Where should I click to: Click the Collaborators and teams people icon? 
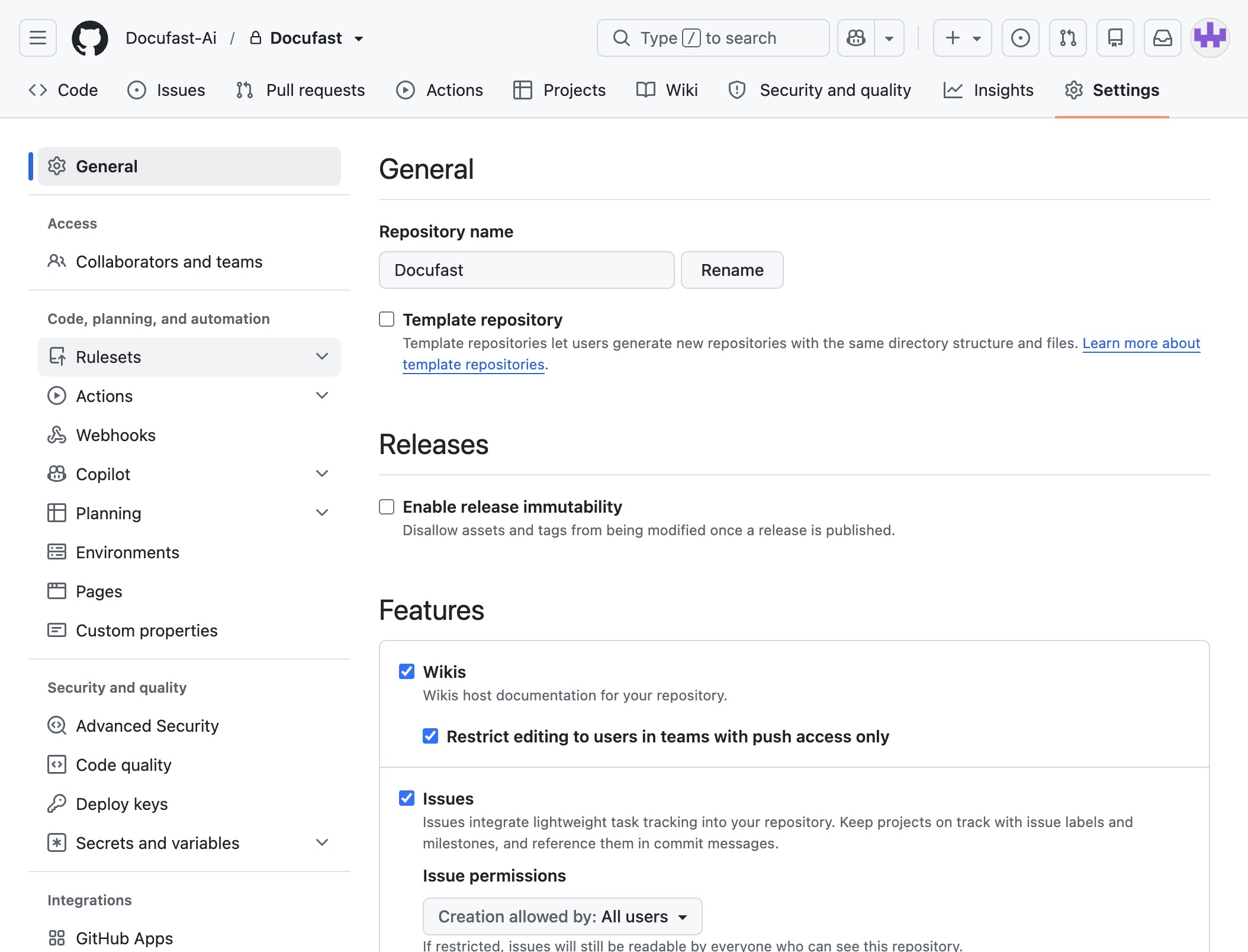coord(57,262)
